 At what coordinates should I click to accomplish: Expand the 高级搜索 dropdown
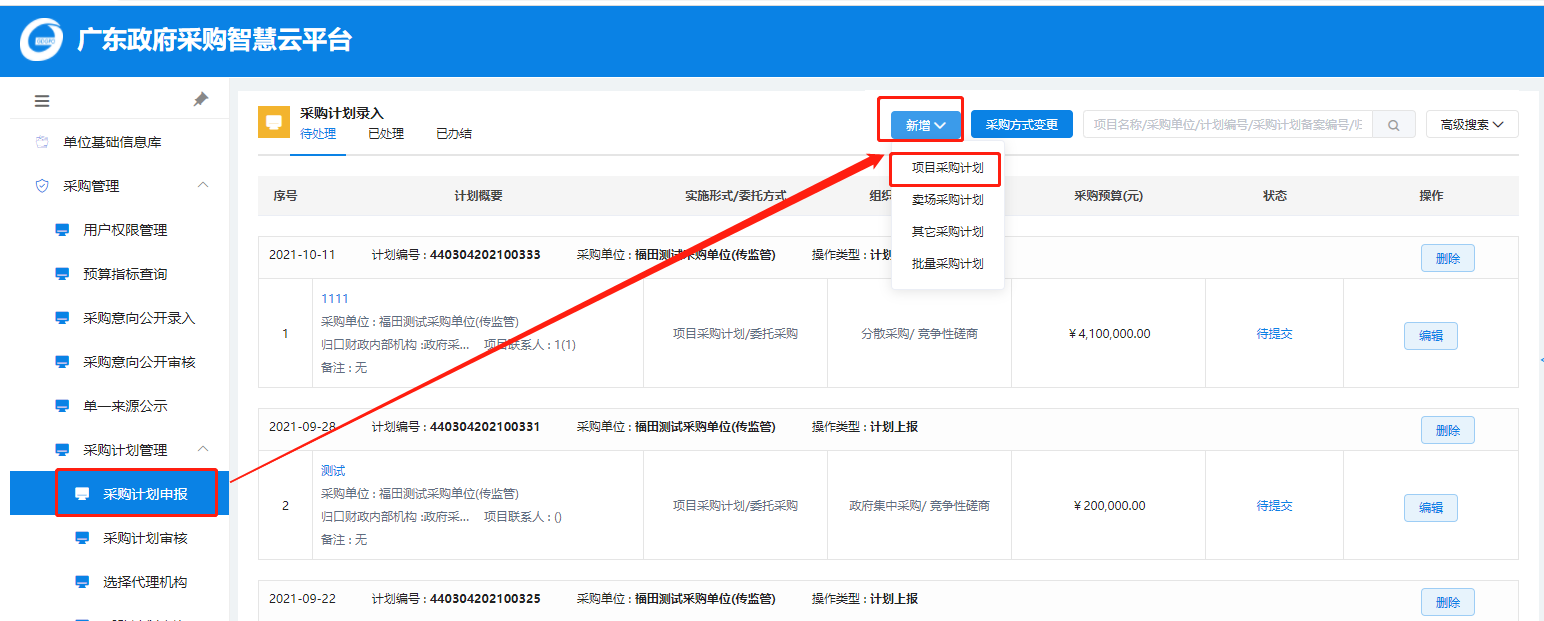(1471, 125)
